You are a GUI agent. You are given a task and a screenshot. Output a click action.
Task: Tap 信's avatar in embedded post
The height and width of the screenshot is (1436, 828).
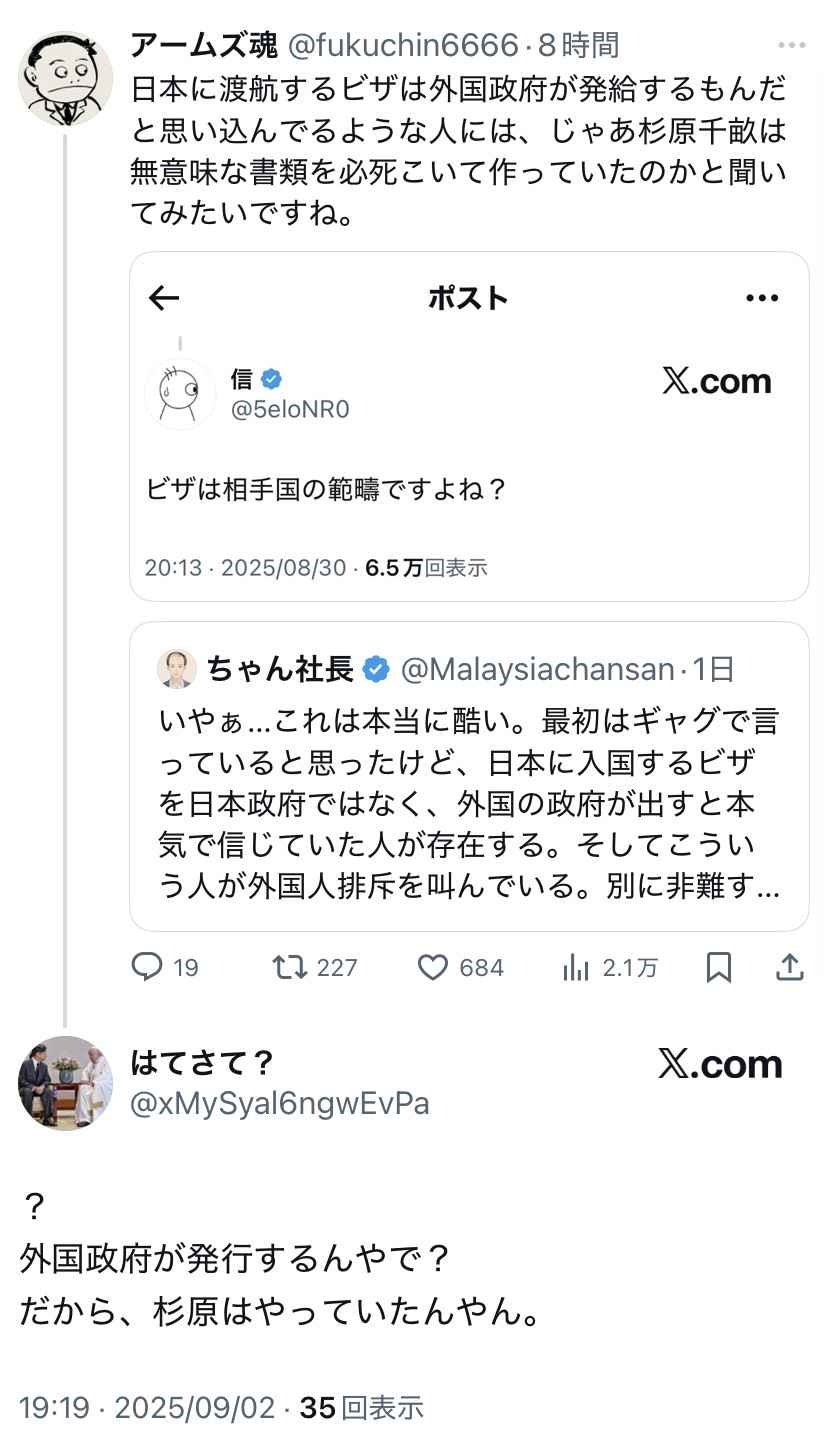[180, 394]
